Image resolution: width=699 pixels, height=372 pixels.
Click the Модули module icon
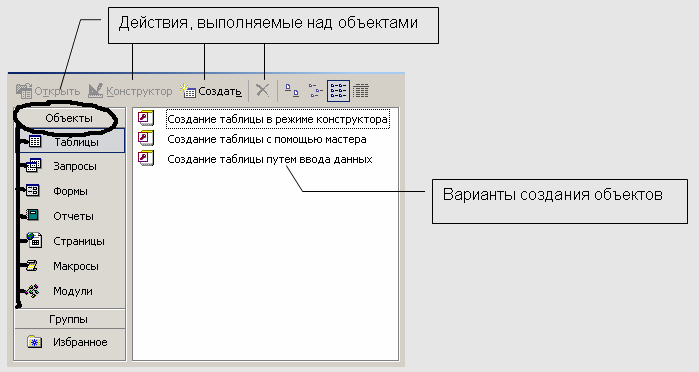33,291
